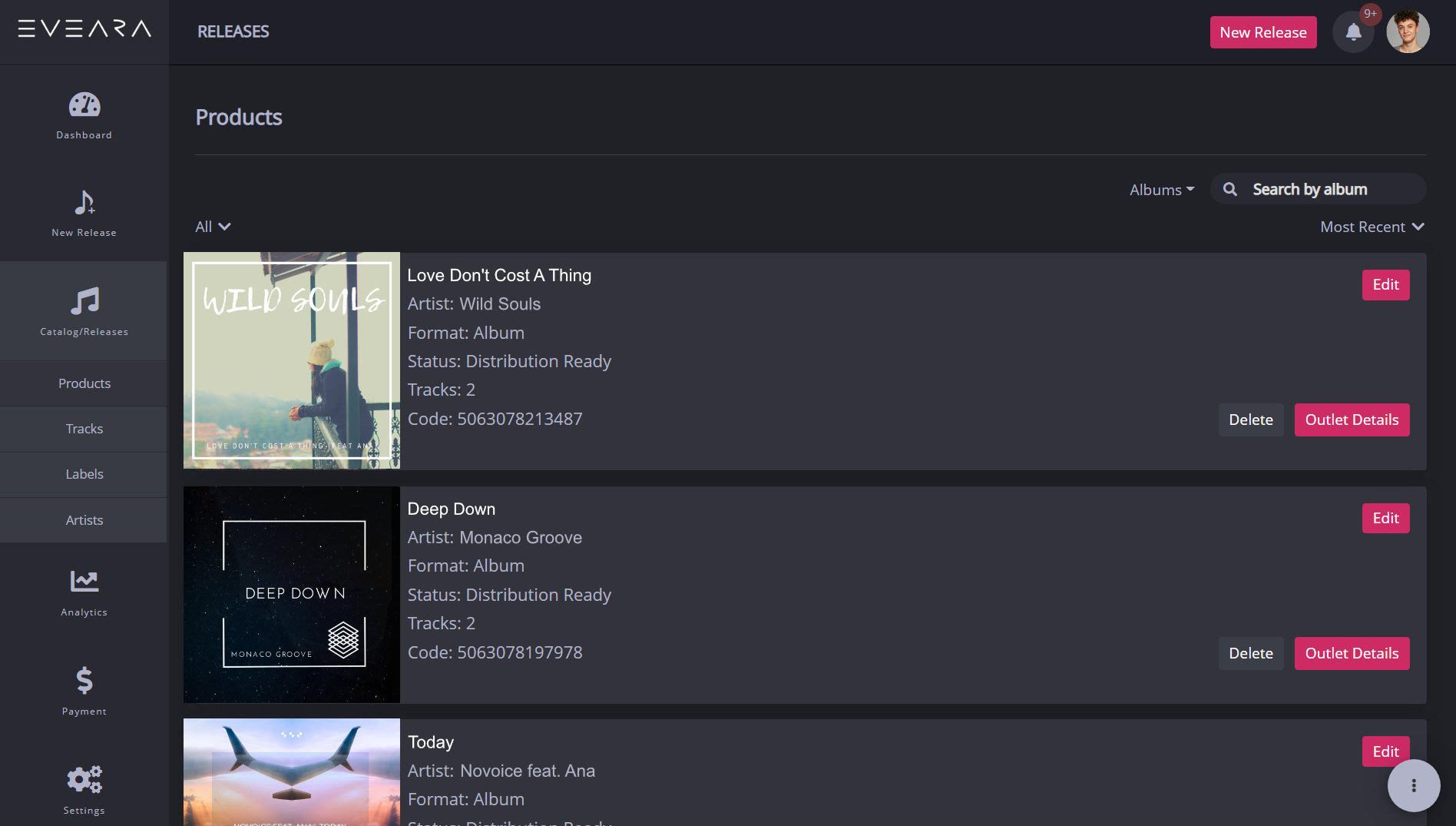Open the Settings gears icon
This screenshot has width=1456, height=826.
(x=84, y=779)
